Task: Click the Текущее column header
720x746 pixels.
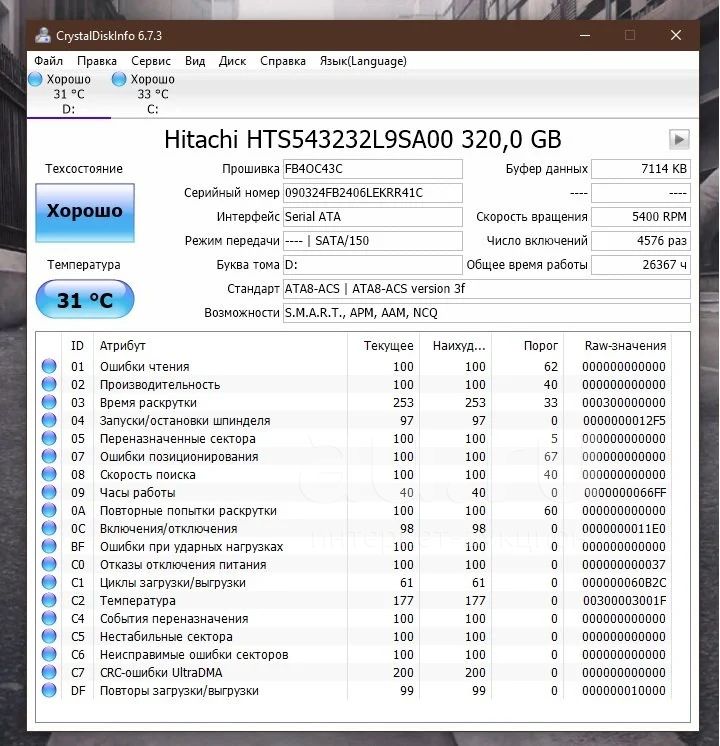Action: [384, 345]
